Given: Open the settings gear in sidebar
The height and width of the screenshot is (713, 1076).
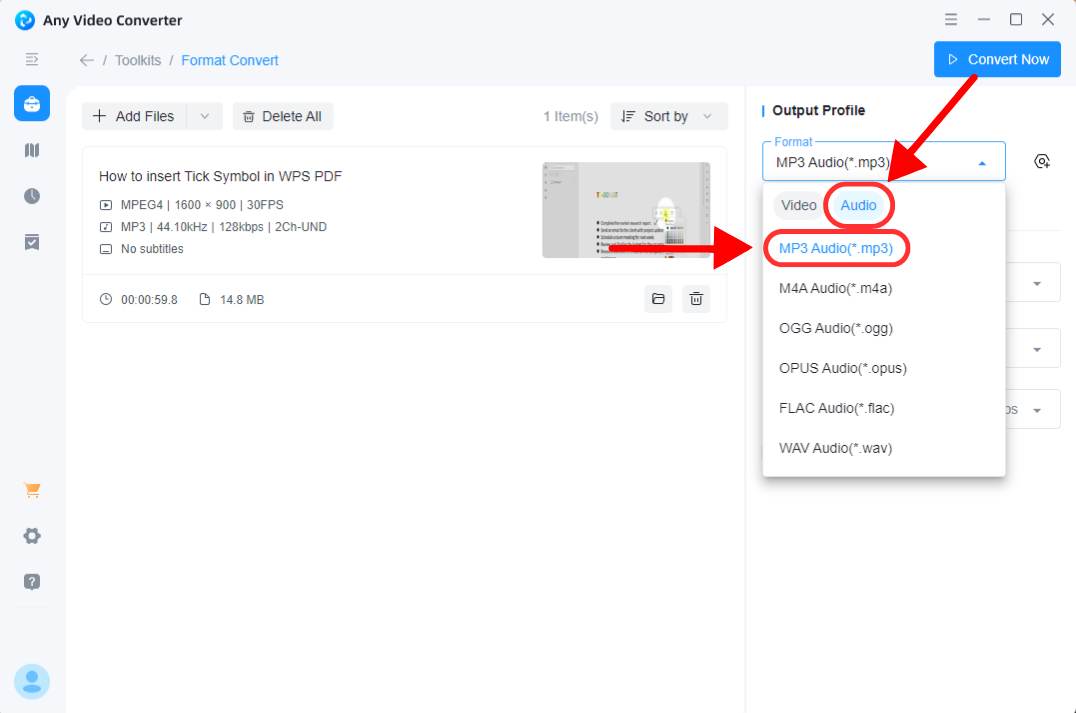Looking at the screenshot, I should [x=32, y=536].
